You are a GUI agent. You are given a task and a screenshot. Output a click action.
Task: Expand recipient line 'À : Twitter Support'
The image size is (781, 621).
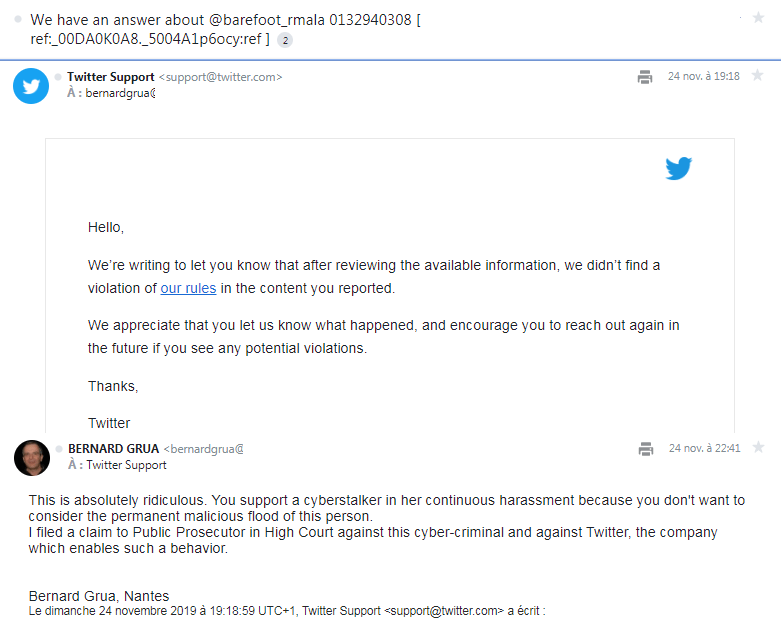[117, 465]
